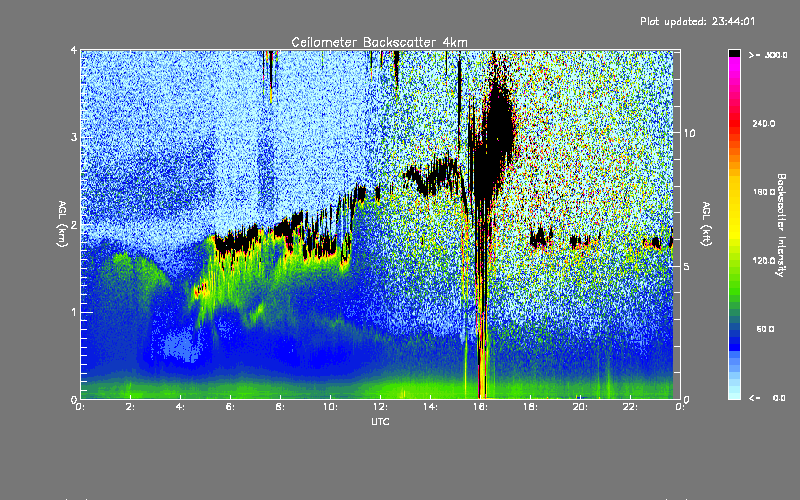
Task: Click the "1" tick on the km axis
Action: 74,312
